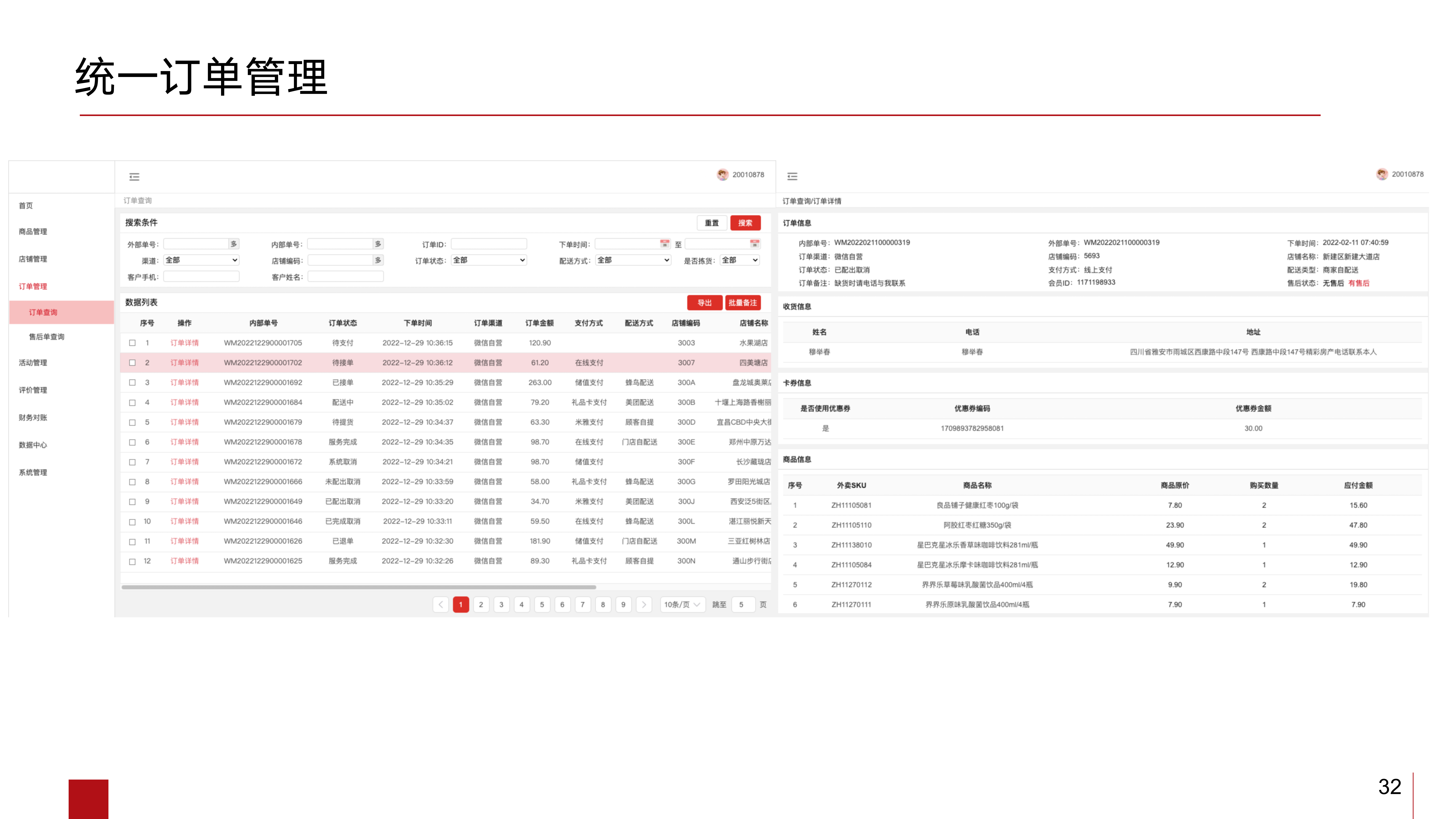
Task: Open 活动管理 menu
Action: click(33, 363)
